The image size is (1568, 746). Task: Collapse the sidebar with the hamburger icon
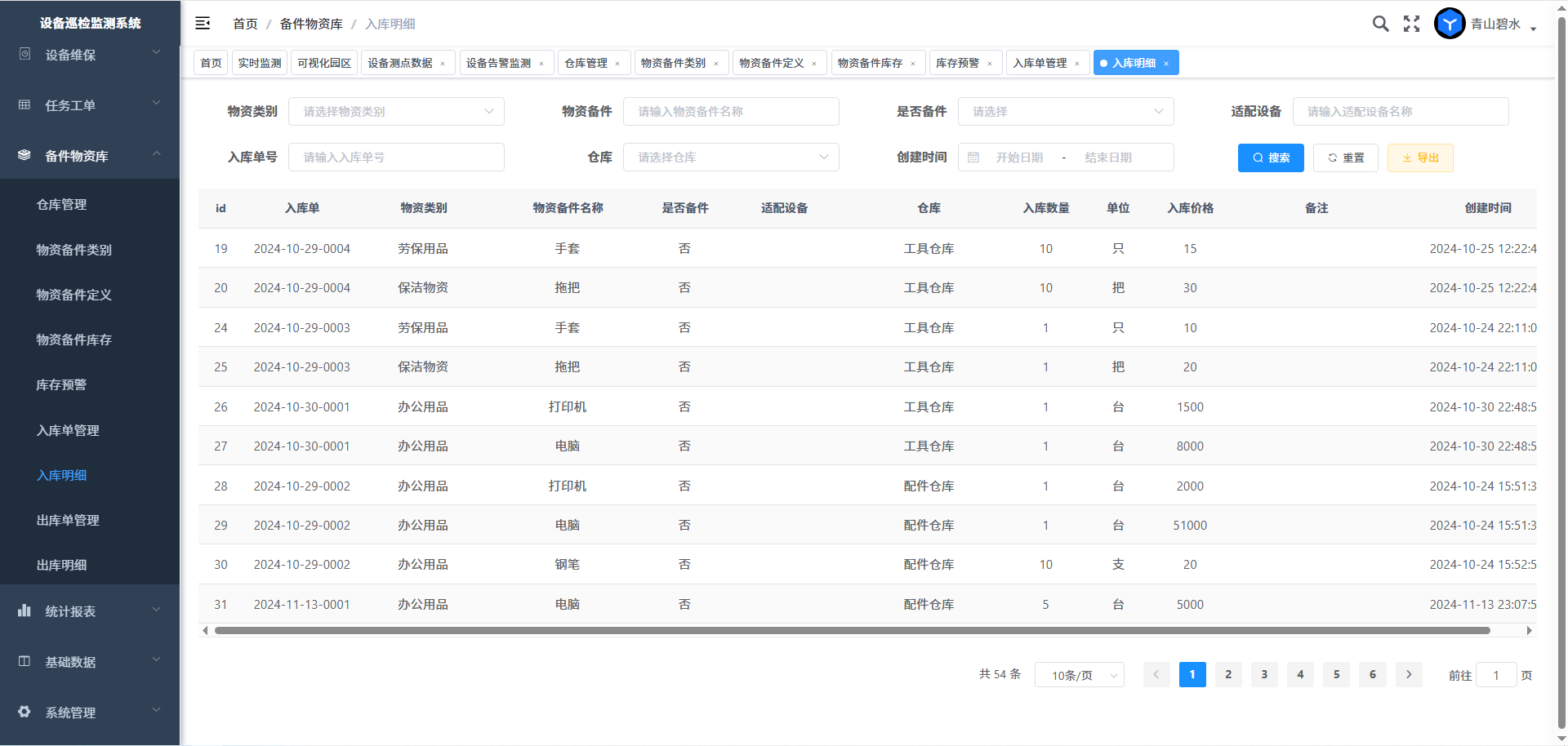click(x=203, y=24)
